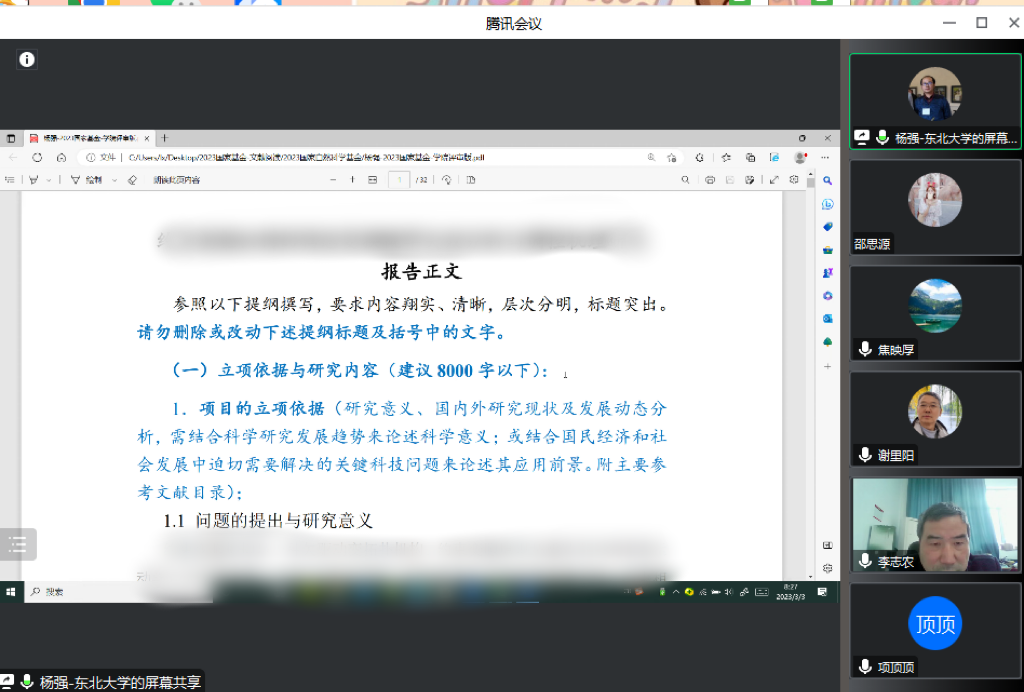
Task: Show hidden system tray icons chevron
Action: point(676,592)
